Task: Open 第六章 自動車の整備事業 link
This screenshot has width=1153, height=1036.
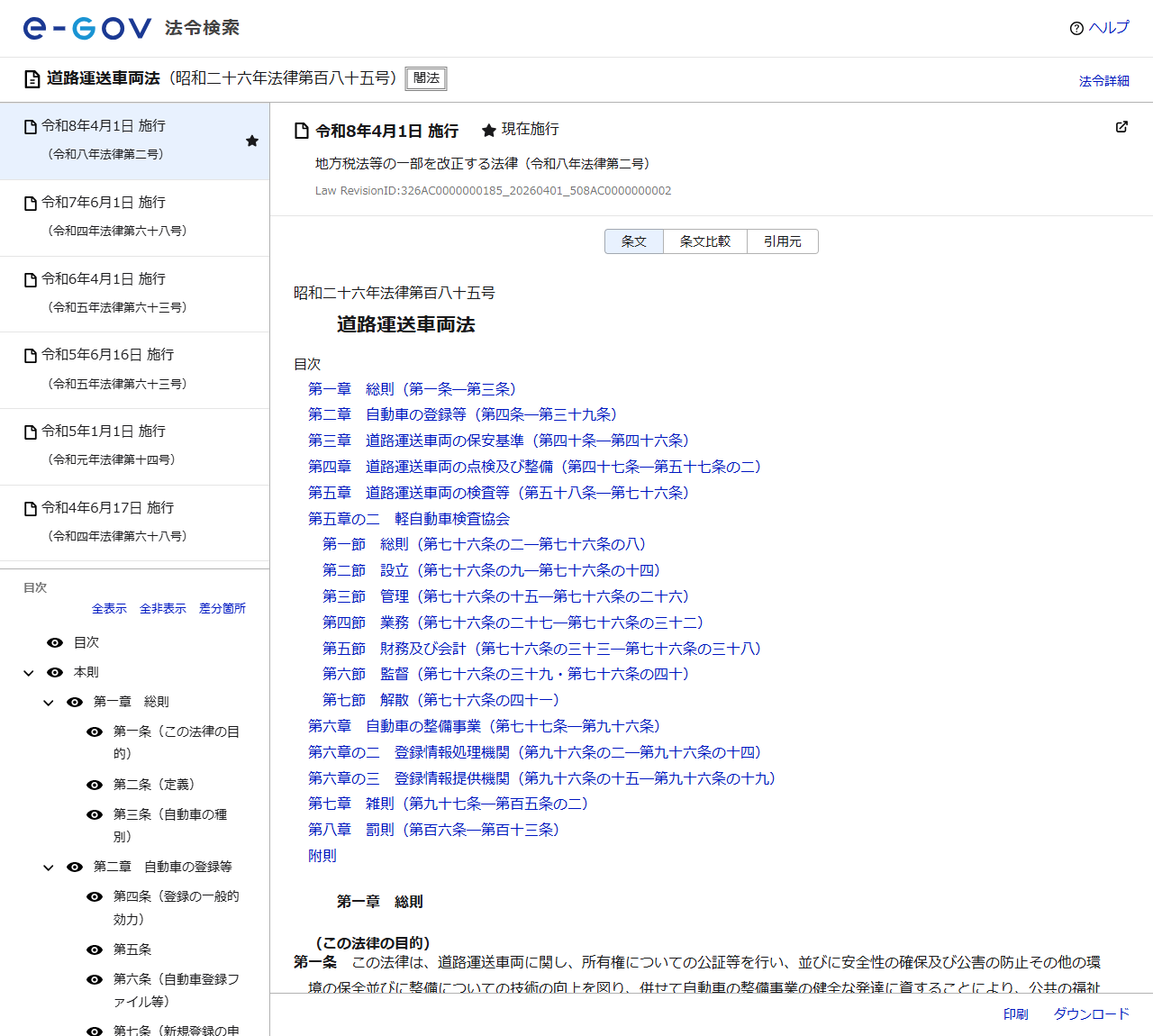Action: pos(485,726)
